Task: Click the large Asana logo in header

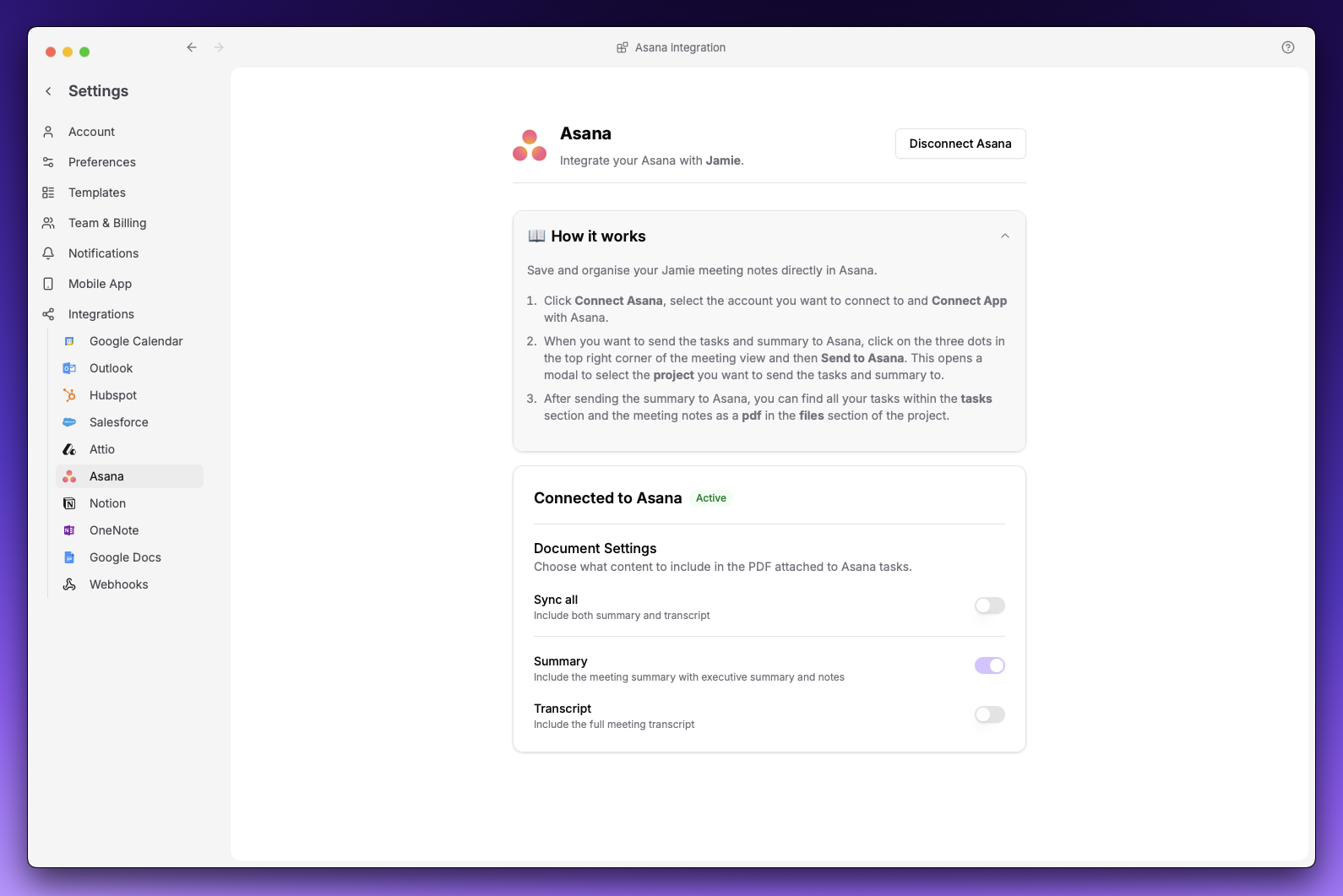Action: click(530, 145)
